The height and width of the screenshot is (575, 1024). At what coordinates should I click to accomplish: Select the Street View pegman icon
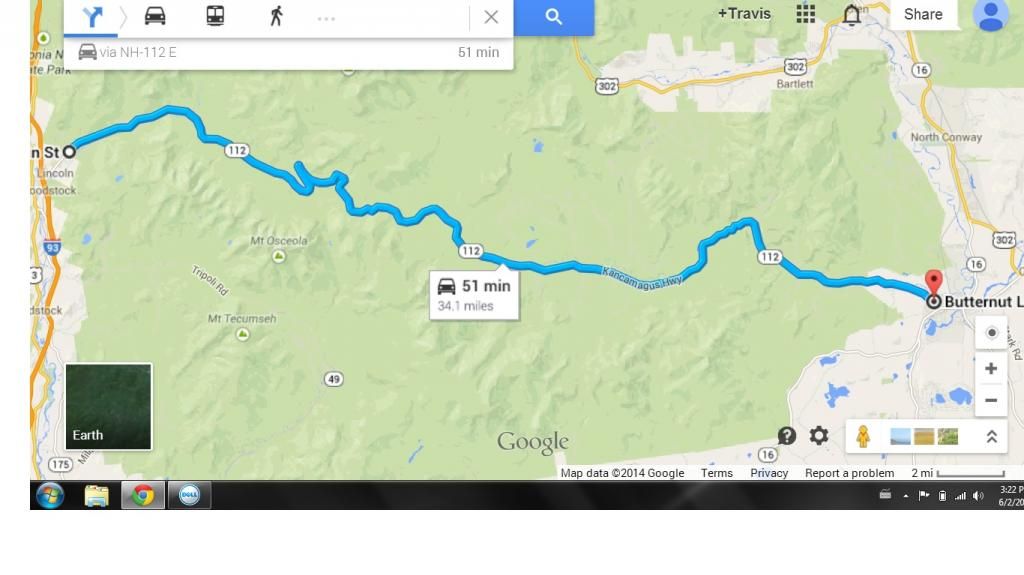tap(863, 436)
